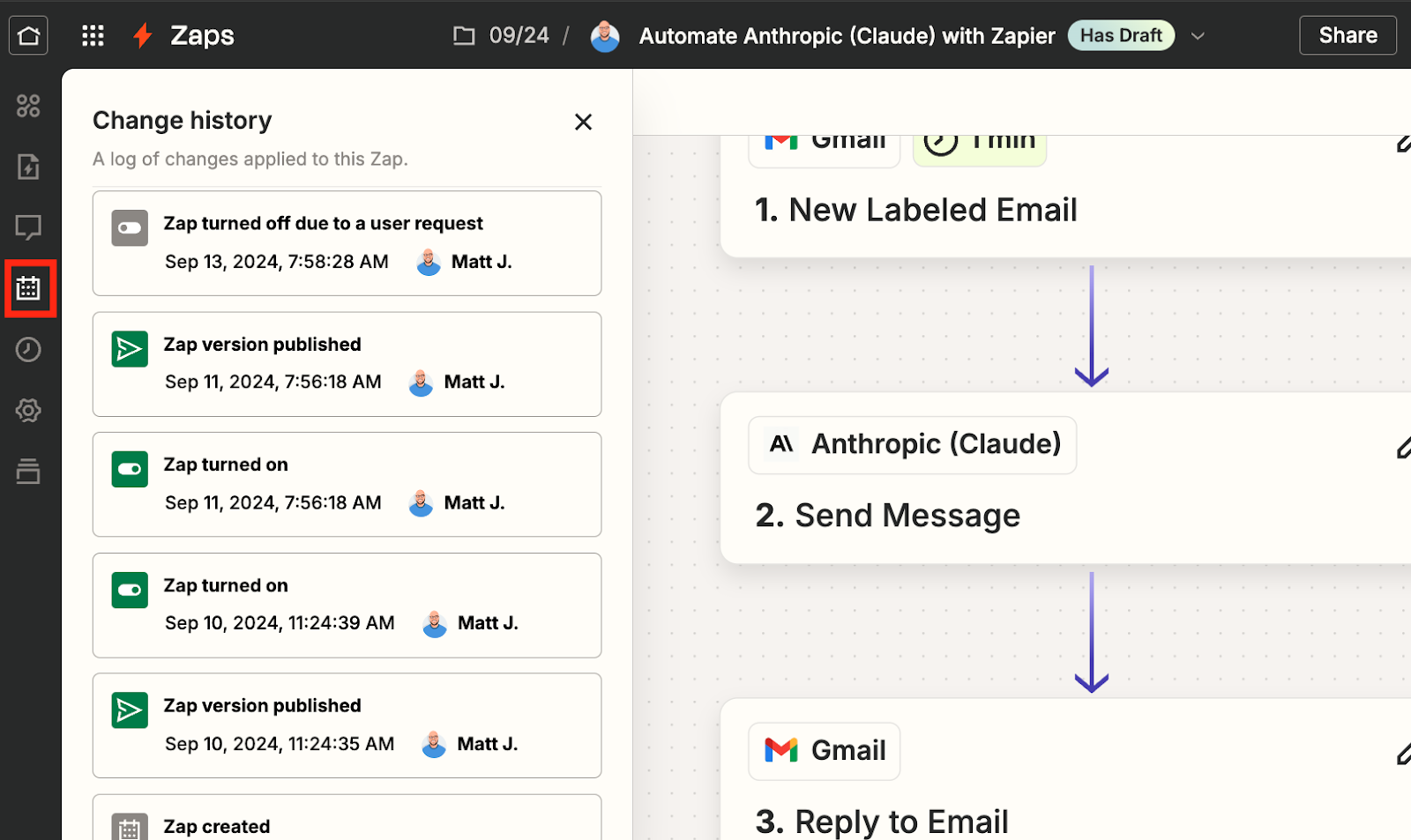Click Matt J. on Sep 13 entry
The image size is (1411, 840).
[482, 262]
